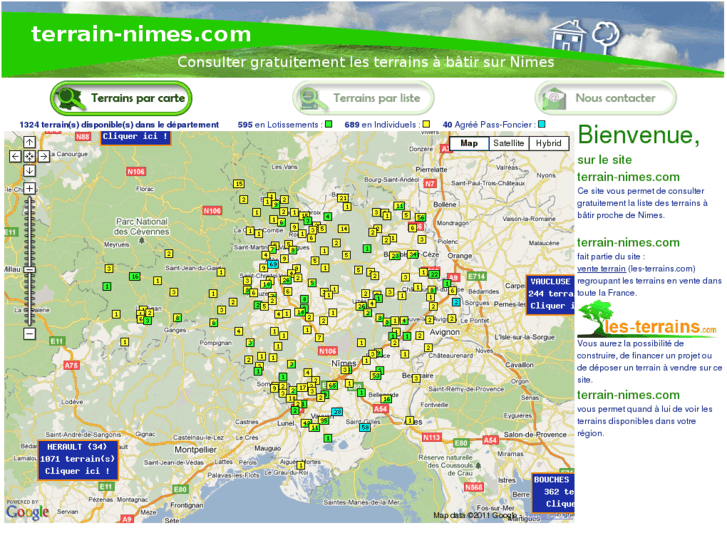Click the 'Bienvenue,' heading
This screenshot has height=545, width=727.
pyautogui.click(x=639, y=135)
